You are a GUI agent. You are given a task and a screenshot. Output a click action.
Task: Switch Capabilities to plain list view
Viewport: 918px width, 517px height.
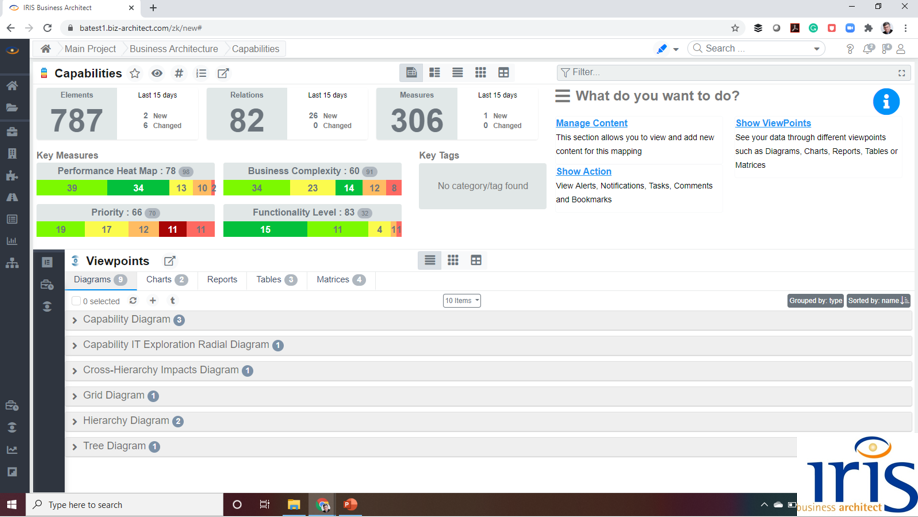pyautogui.click(x=457, y=73)
